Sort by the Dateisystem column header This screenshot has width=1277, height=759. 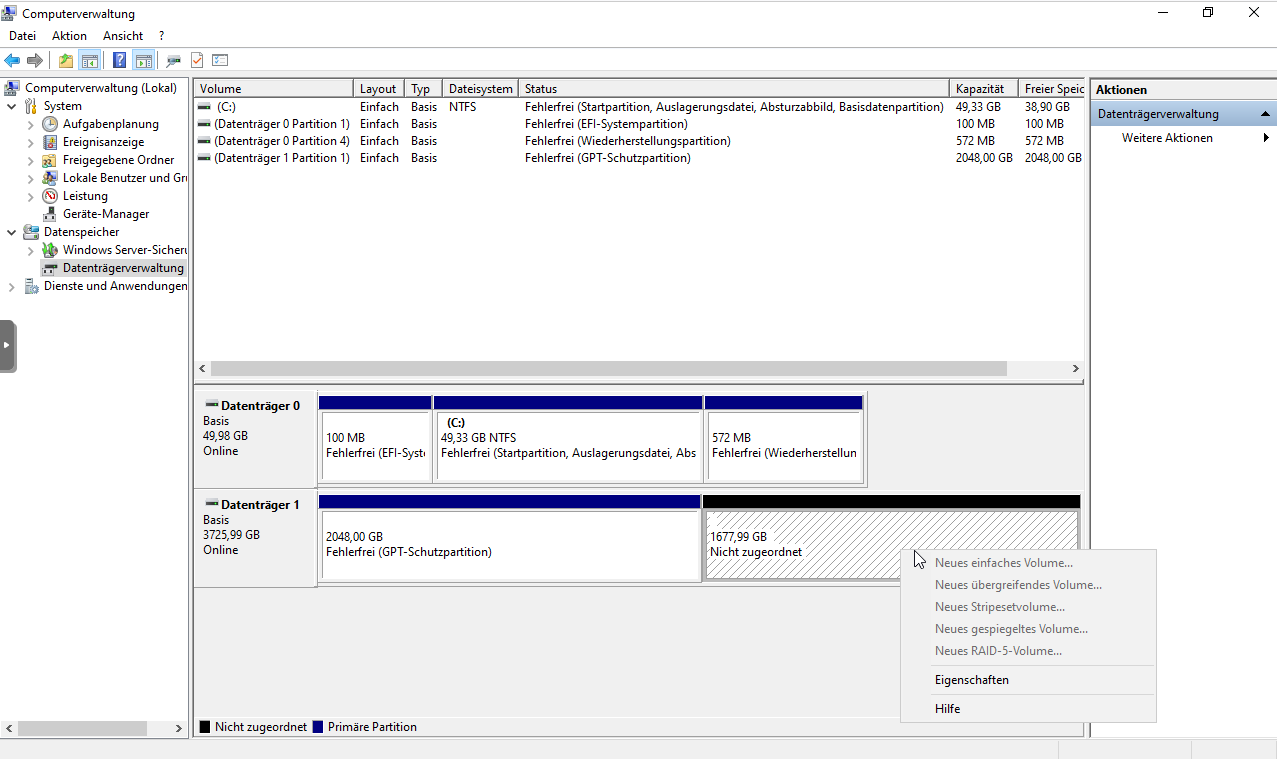click(480, 89)
